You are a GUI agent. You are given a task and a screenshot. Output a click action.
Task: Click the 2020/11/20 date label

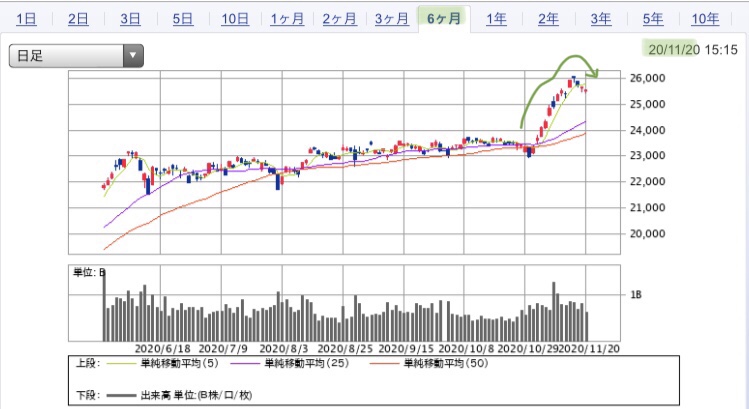pyautogui.click(x=591, y=349)
